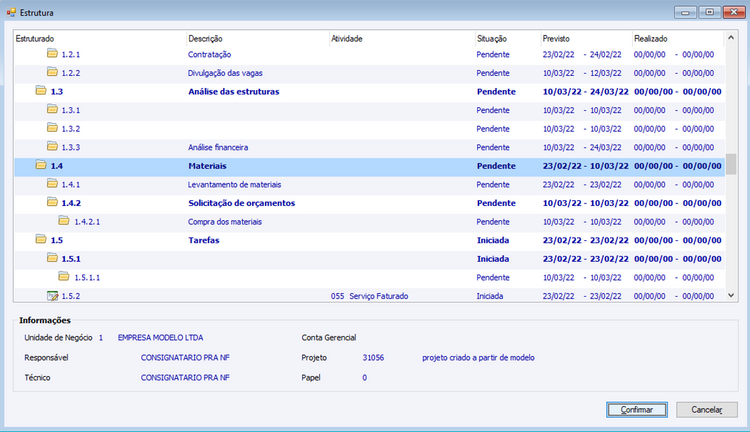Click 'Iniciada' status of row 1.5.1
The height and width of the screenshot is (432, 750).
[493, 259]
